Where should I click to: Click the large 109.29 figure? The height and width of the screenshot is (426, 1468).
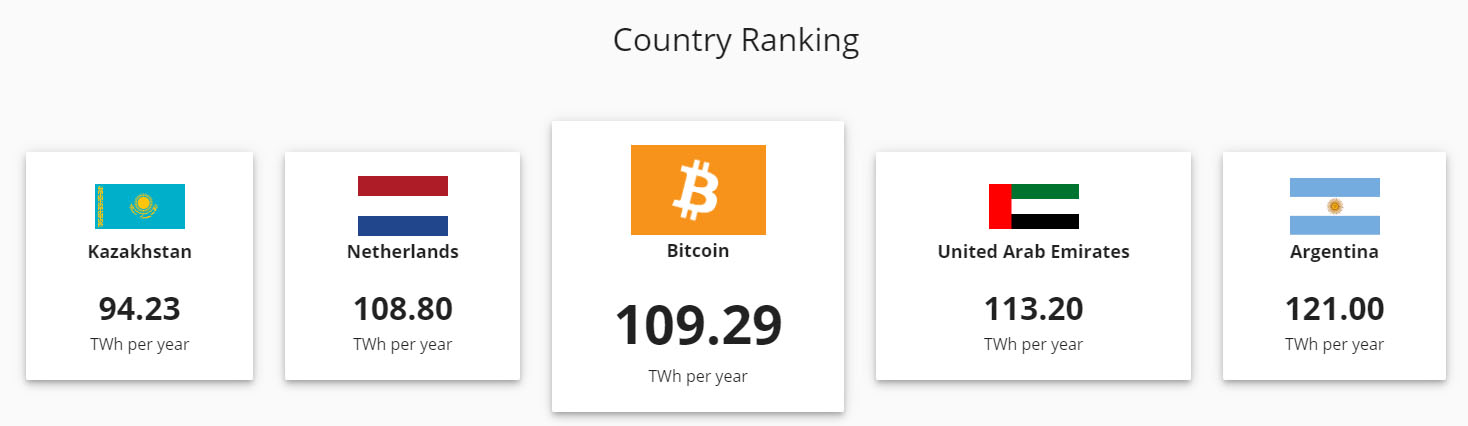[698, 324]
